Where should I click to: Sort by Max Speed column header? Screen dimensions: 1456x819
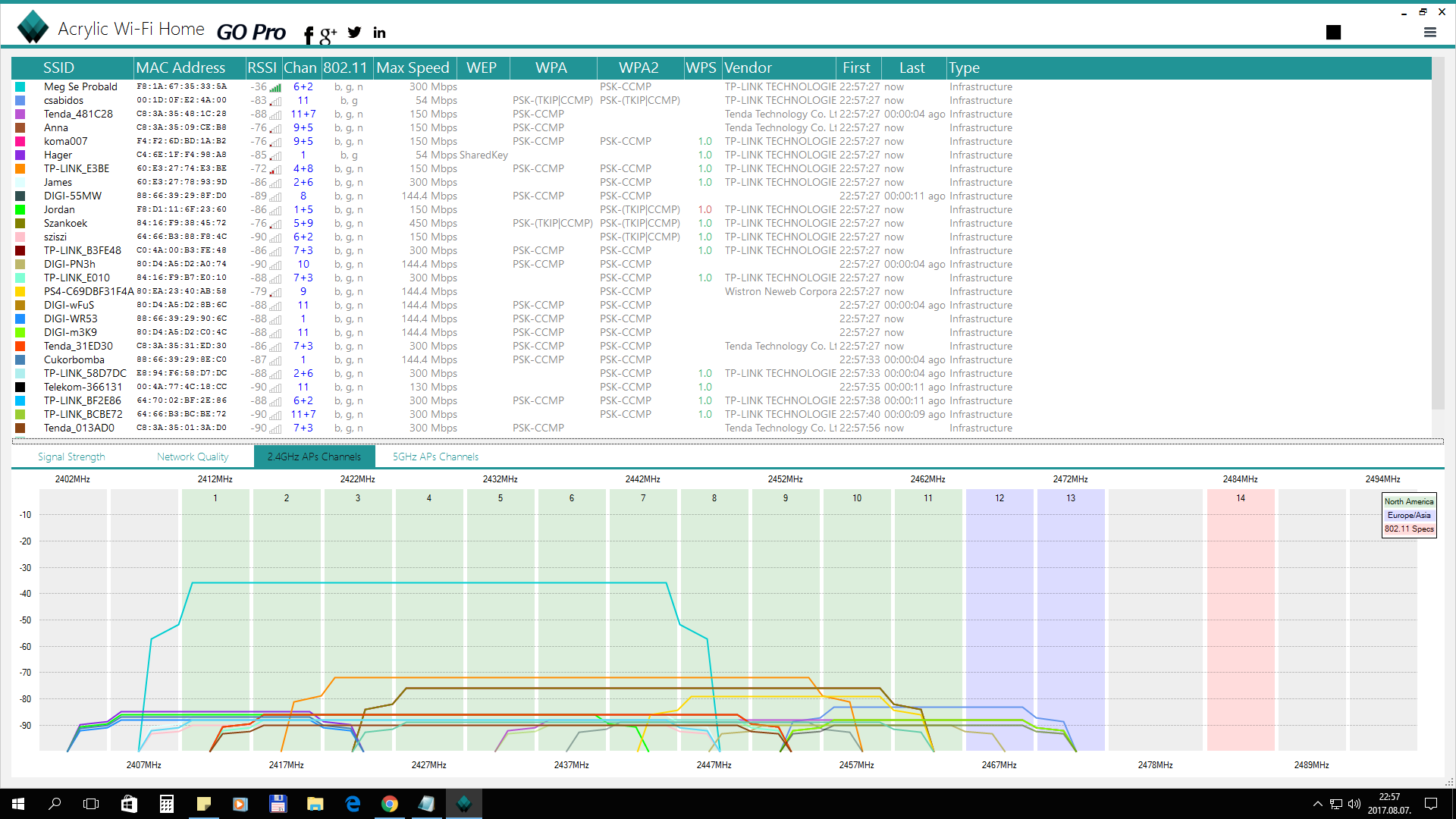413,67
